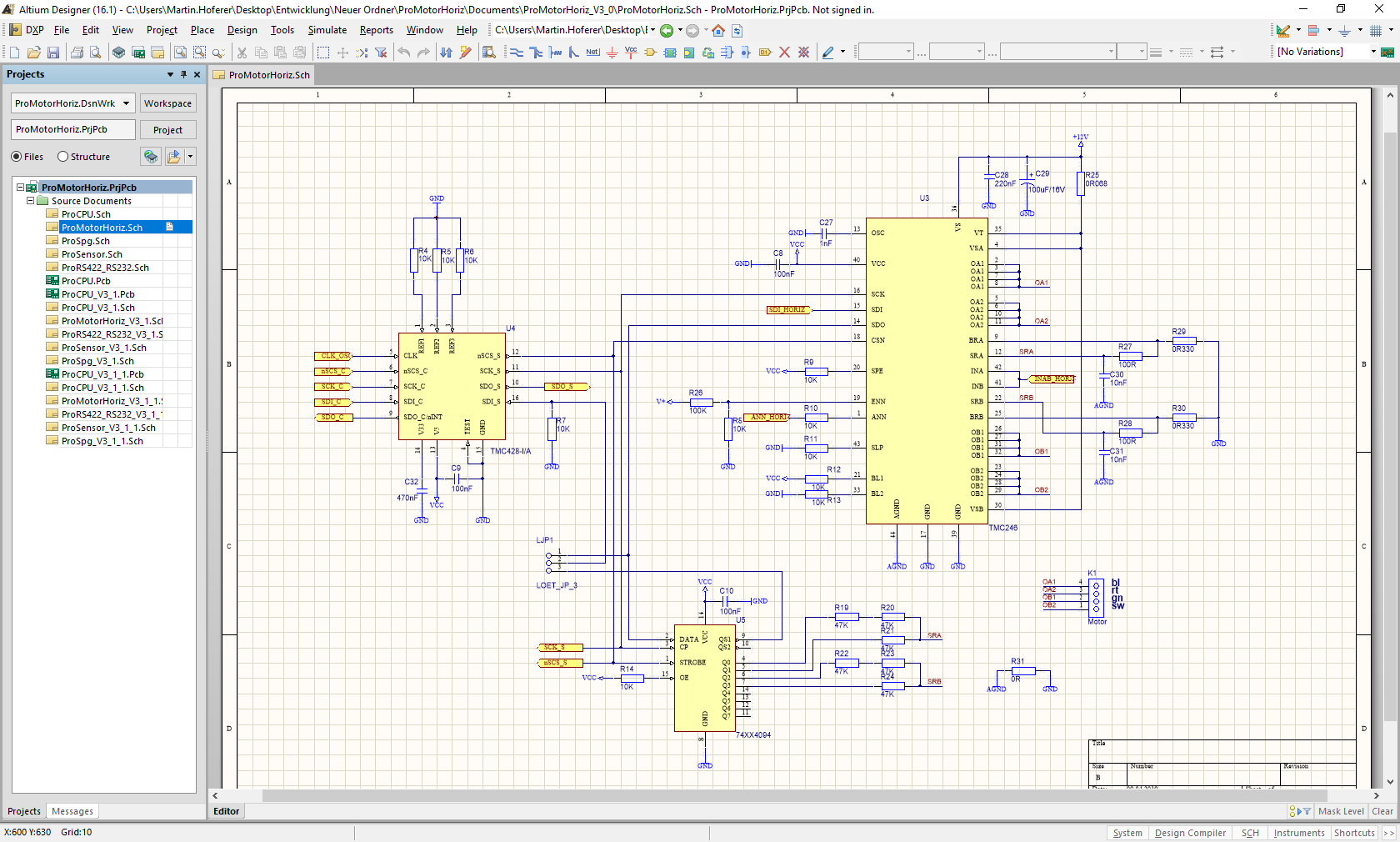
Task: Click the Design Compiler status button
Action: pos(1189,833)
